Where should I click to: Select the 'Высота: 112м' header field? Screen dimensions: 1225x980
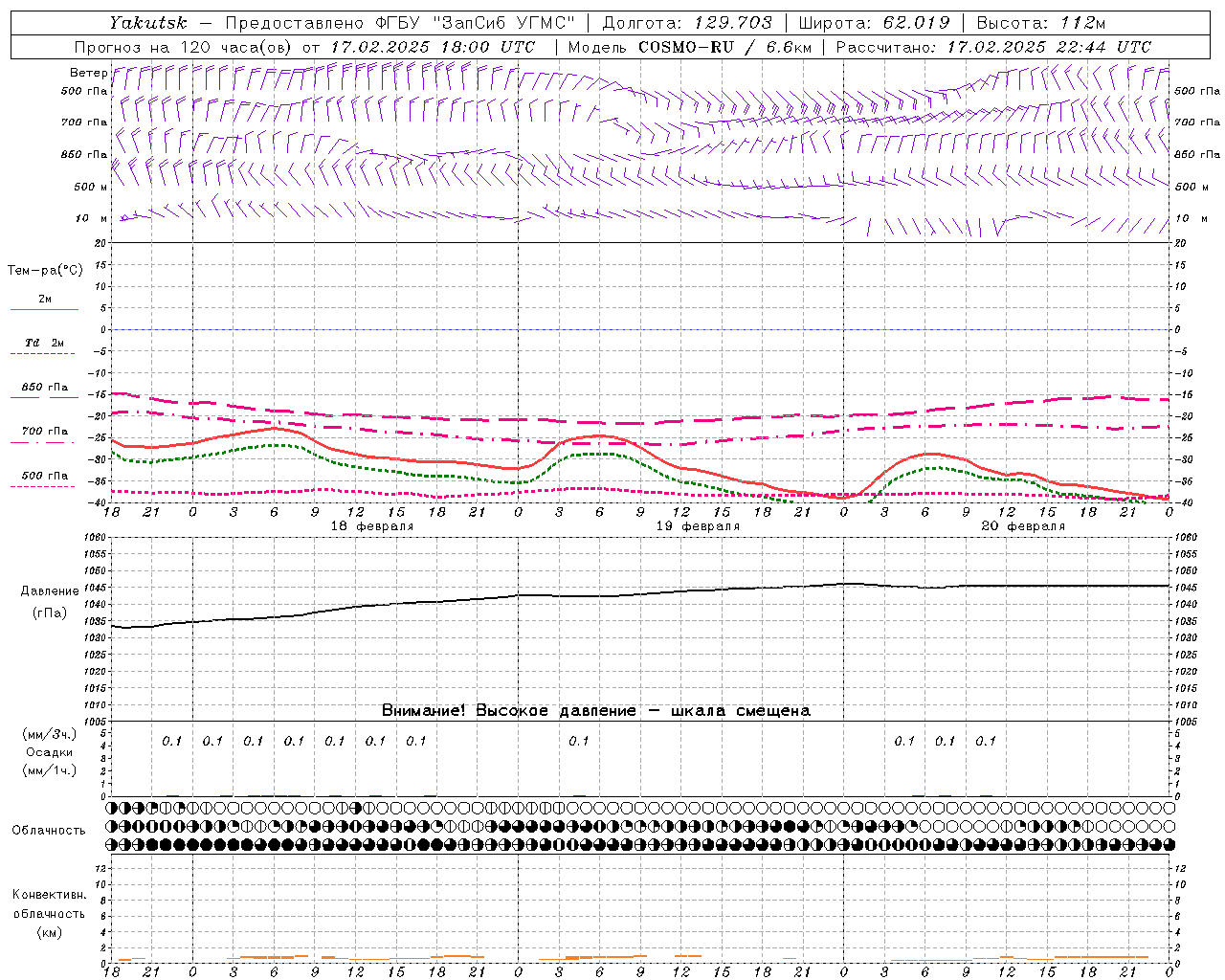pos(1041,23)
